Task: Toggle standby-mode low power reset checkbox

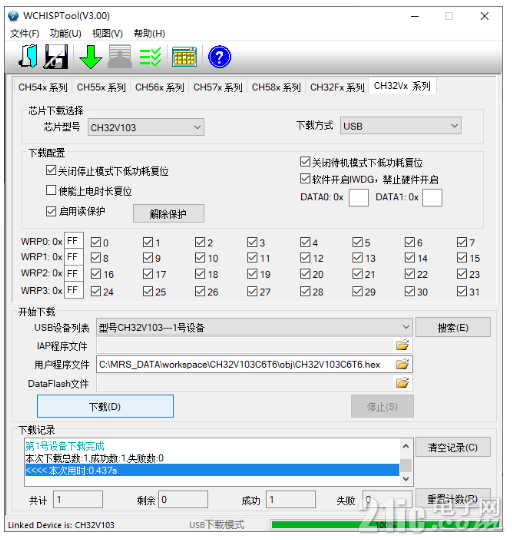Action: 305,162
